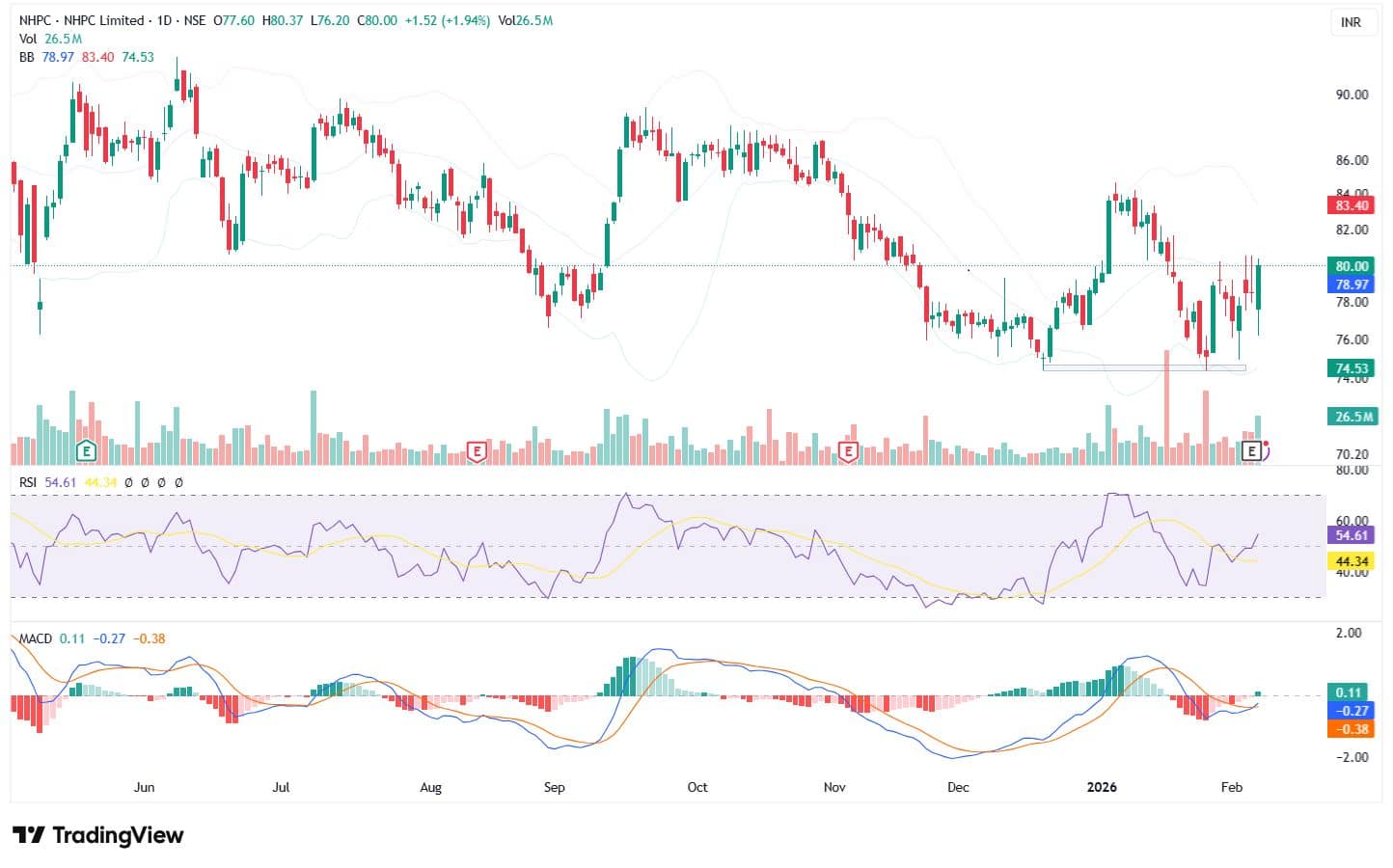This screenshot has width=1393, height=868.
Task: Click the yellow 44.34 value in RSI legend
Action: (x=101, y=481)
